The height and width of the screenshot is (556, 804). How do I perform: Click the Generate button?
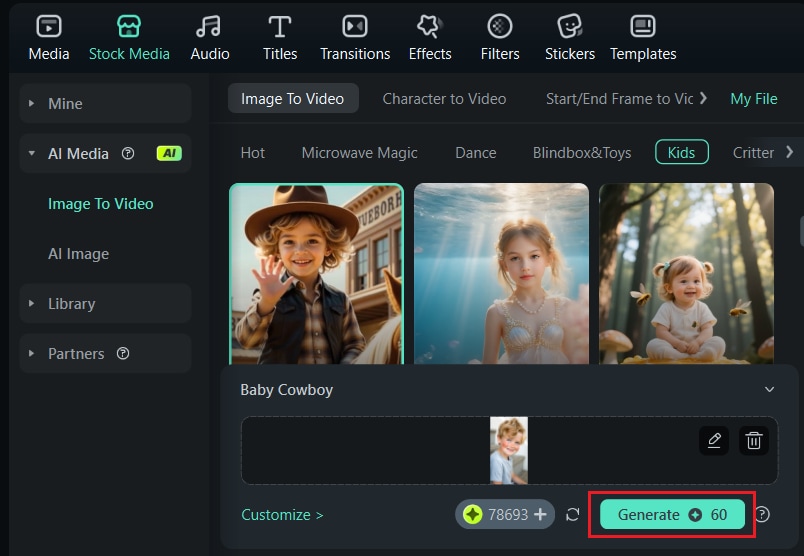[x=672, y=514]
